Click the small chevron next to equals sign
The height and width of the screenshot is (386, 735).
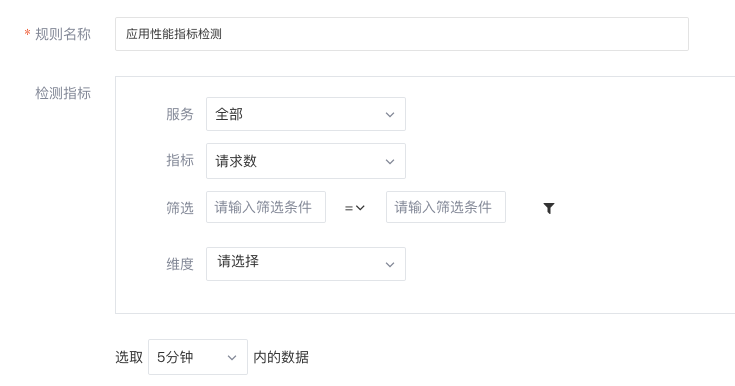tap(360, 207)
